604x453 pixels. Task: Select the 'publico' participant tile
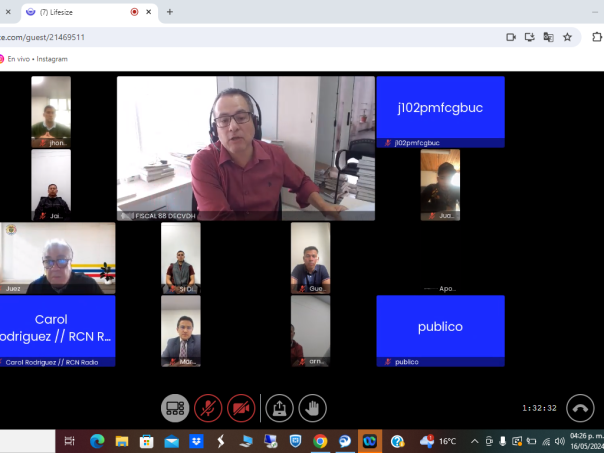pos(440,327)
